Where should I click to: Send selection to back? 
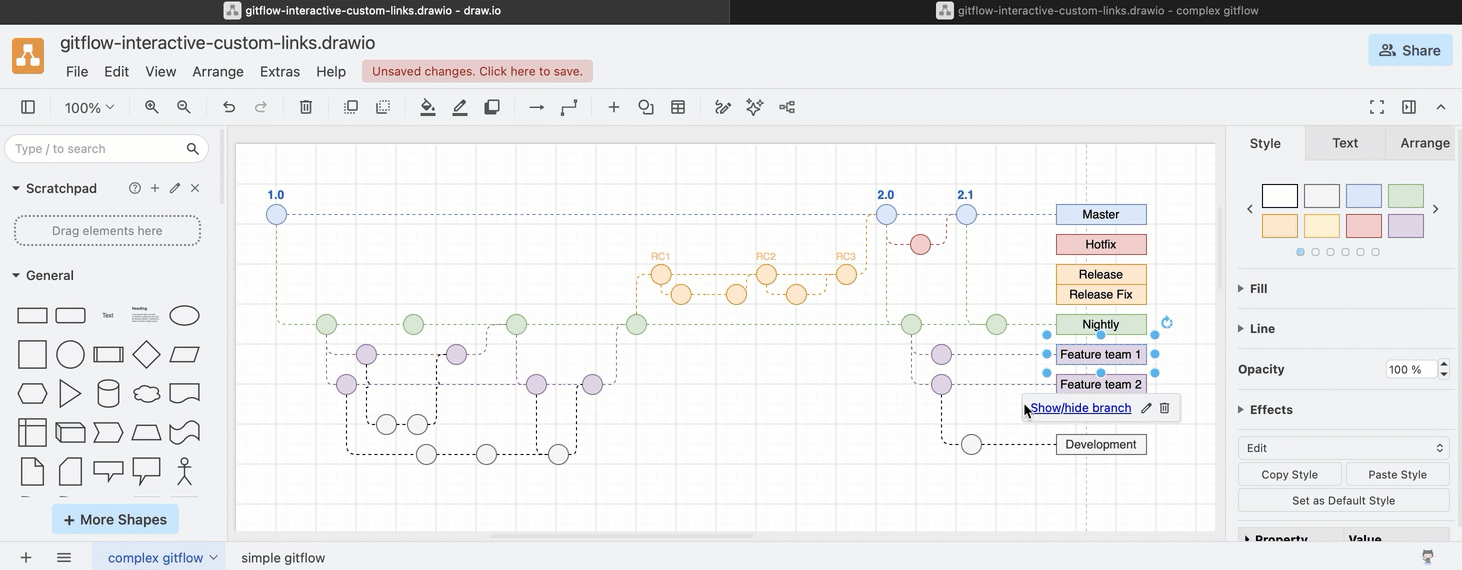pyautogui.click(x=383, y=107)
